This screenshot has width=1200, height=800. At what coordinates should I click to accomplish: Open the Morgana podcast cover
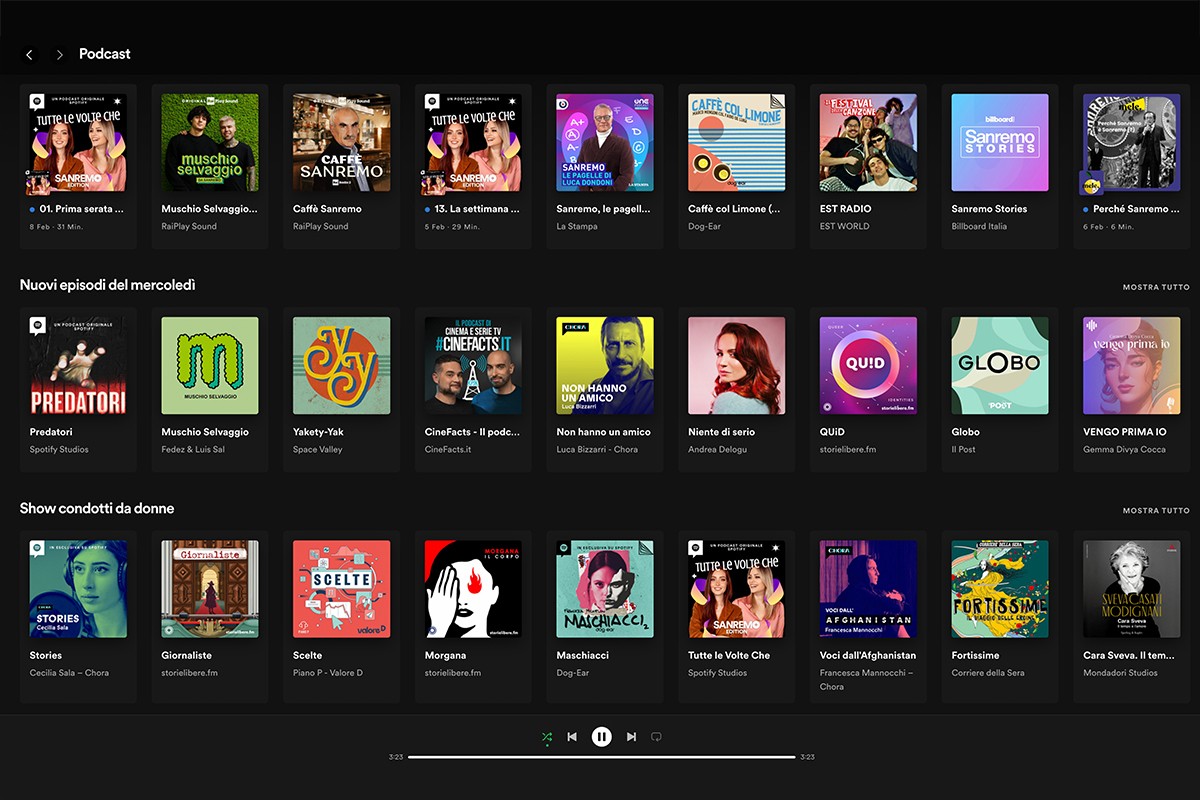pyautogui.click(x=473, y=589)
